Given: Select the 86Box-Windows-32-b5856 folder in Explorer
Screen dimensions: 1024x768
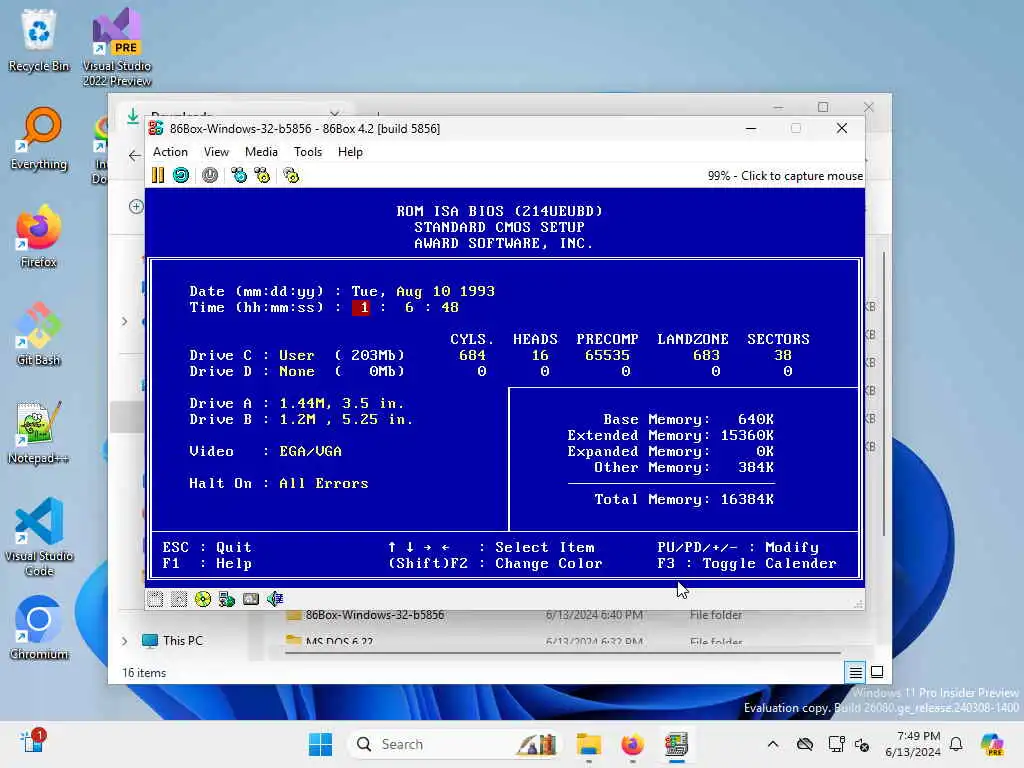Looking at the screenshot, I should pos(375,615).
